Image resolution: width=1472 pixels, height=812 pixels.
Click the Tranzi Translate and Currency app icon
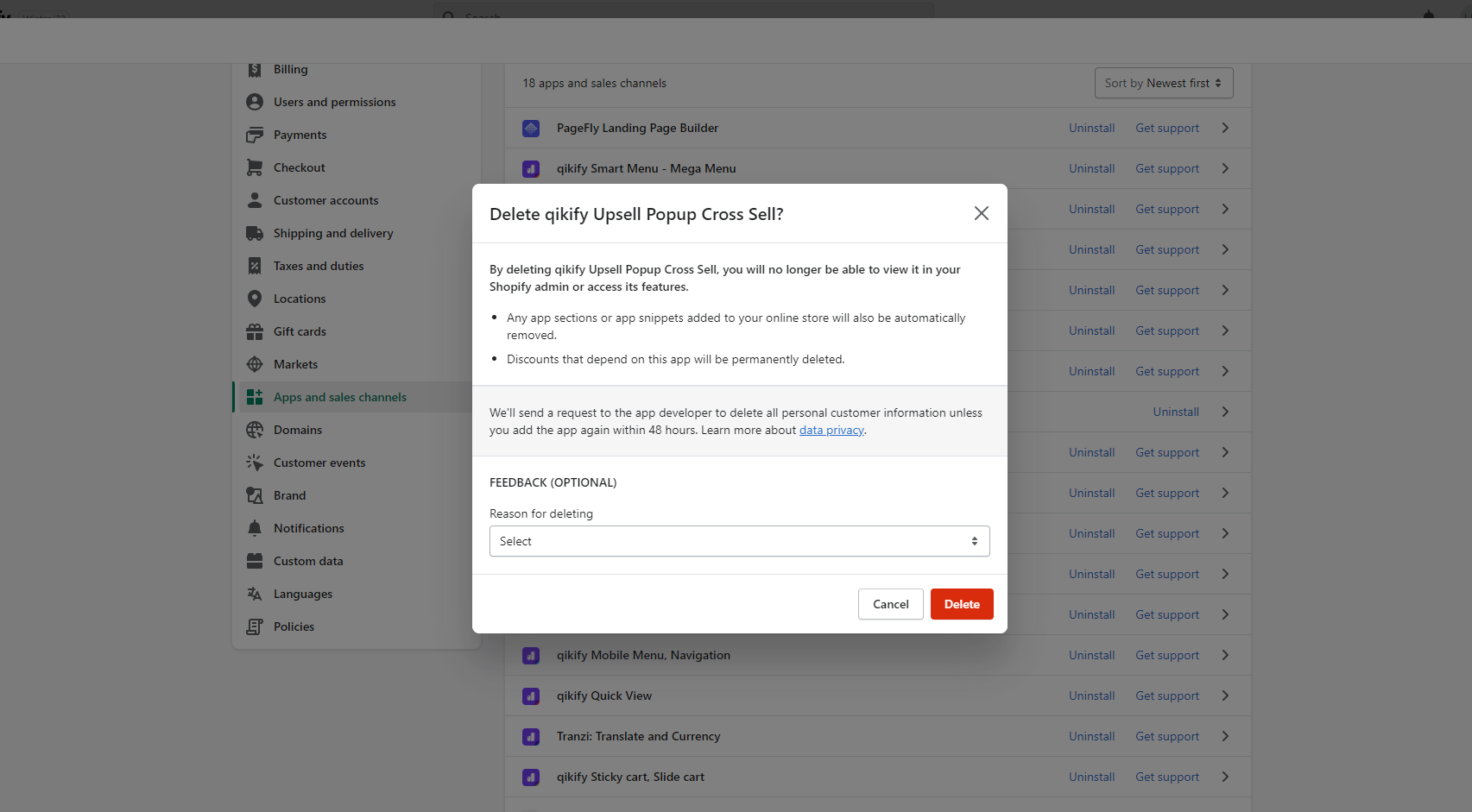(x=531, y=737)
